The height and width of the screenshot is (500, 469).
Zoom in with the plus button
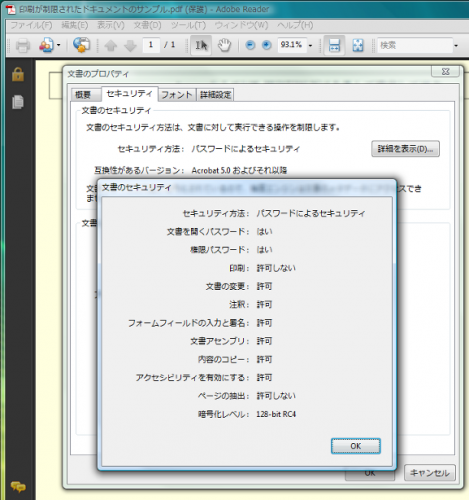pos(266,45)
